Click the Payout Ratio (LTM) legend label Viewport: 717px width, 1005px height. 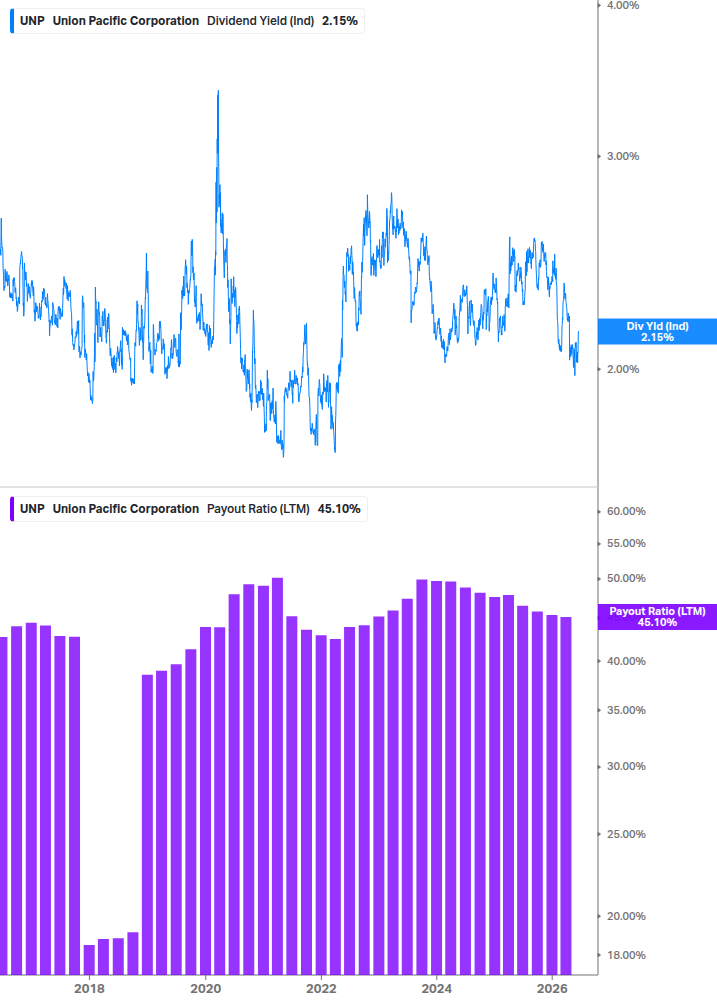click(x=258, y=509)
